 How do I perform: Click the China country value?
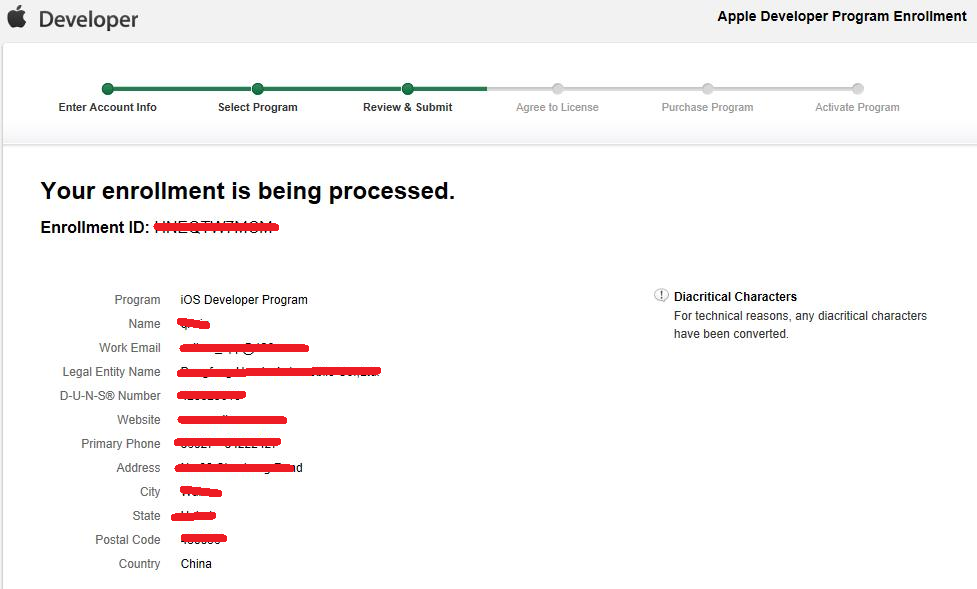click(x=196, y=564)
